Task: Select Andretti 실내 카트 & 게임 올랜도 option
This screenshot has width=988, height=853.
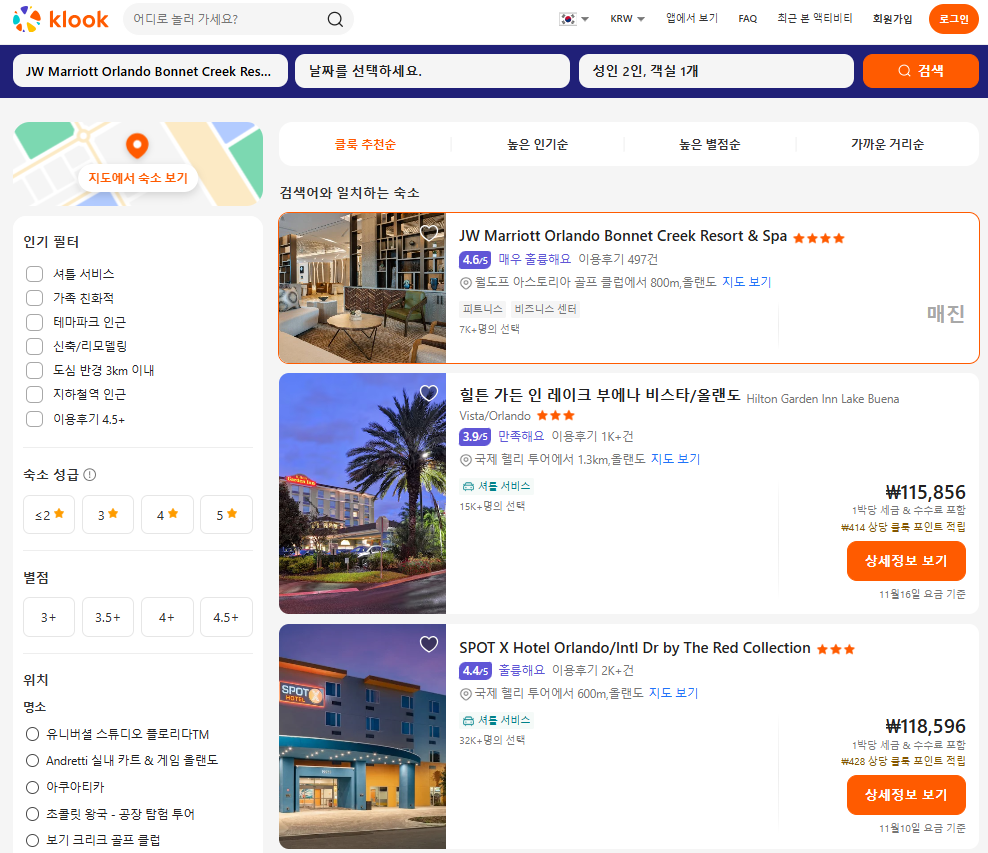Action: tap(32, 760)
